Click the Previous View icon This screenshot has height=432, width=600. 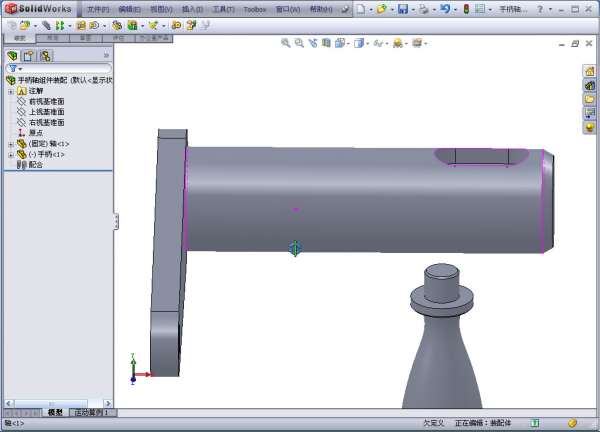[x=313, y=43]
